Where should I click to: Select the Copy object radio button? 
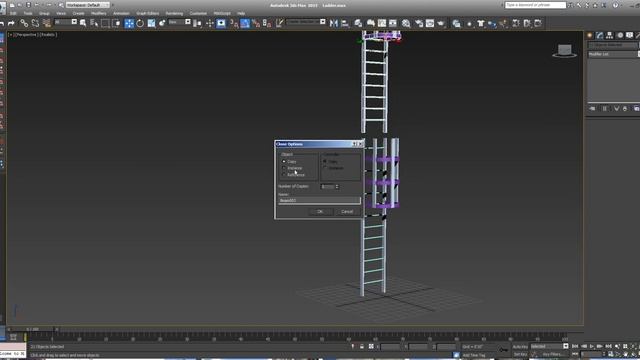pos(284,162)
